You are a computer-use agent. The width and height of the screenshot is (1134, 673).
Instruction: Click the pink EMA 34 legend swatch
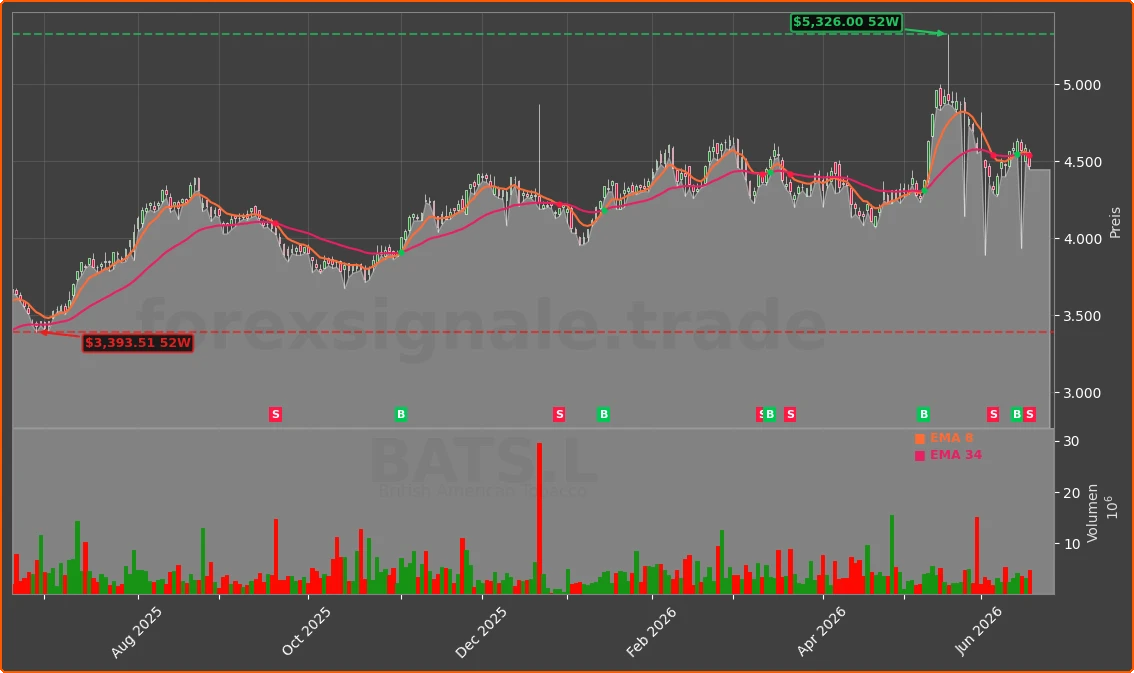920,455
